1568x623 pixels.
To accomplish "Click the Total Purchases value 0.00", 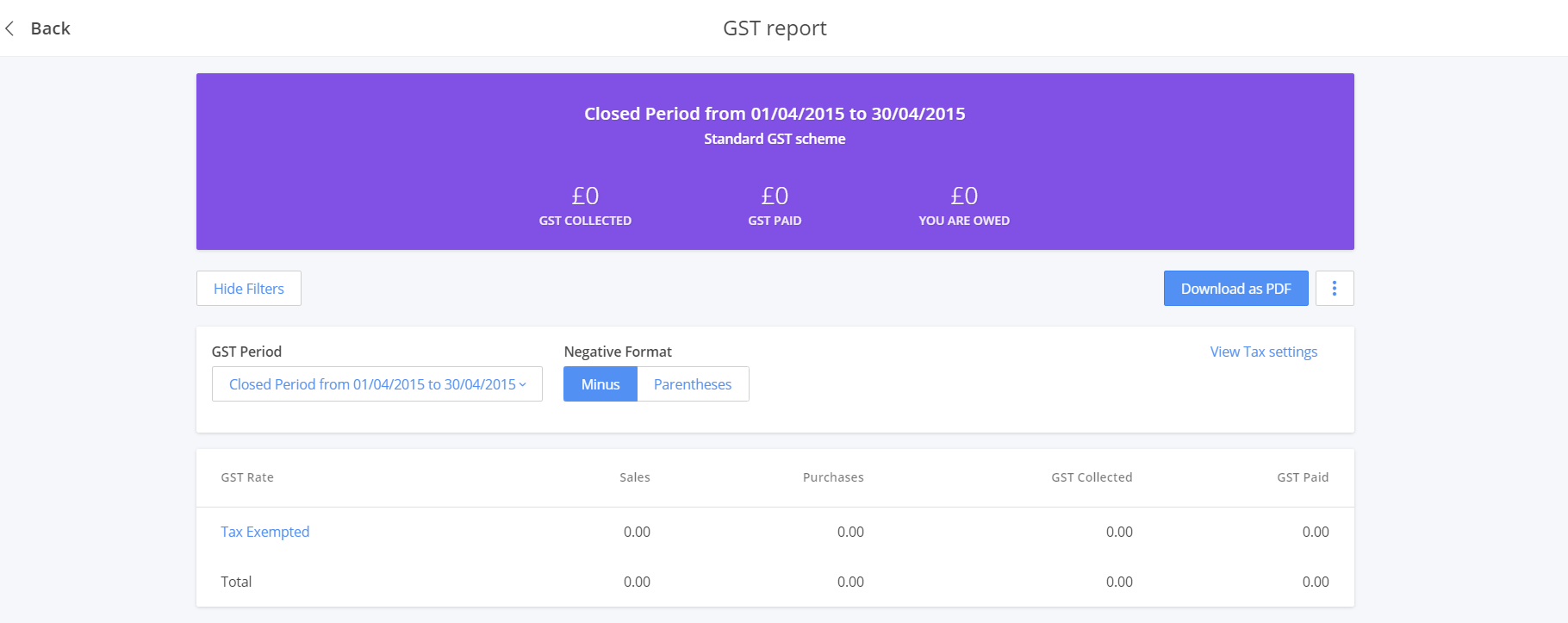I will (850, 582).
